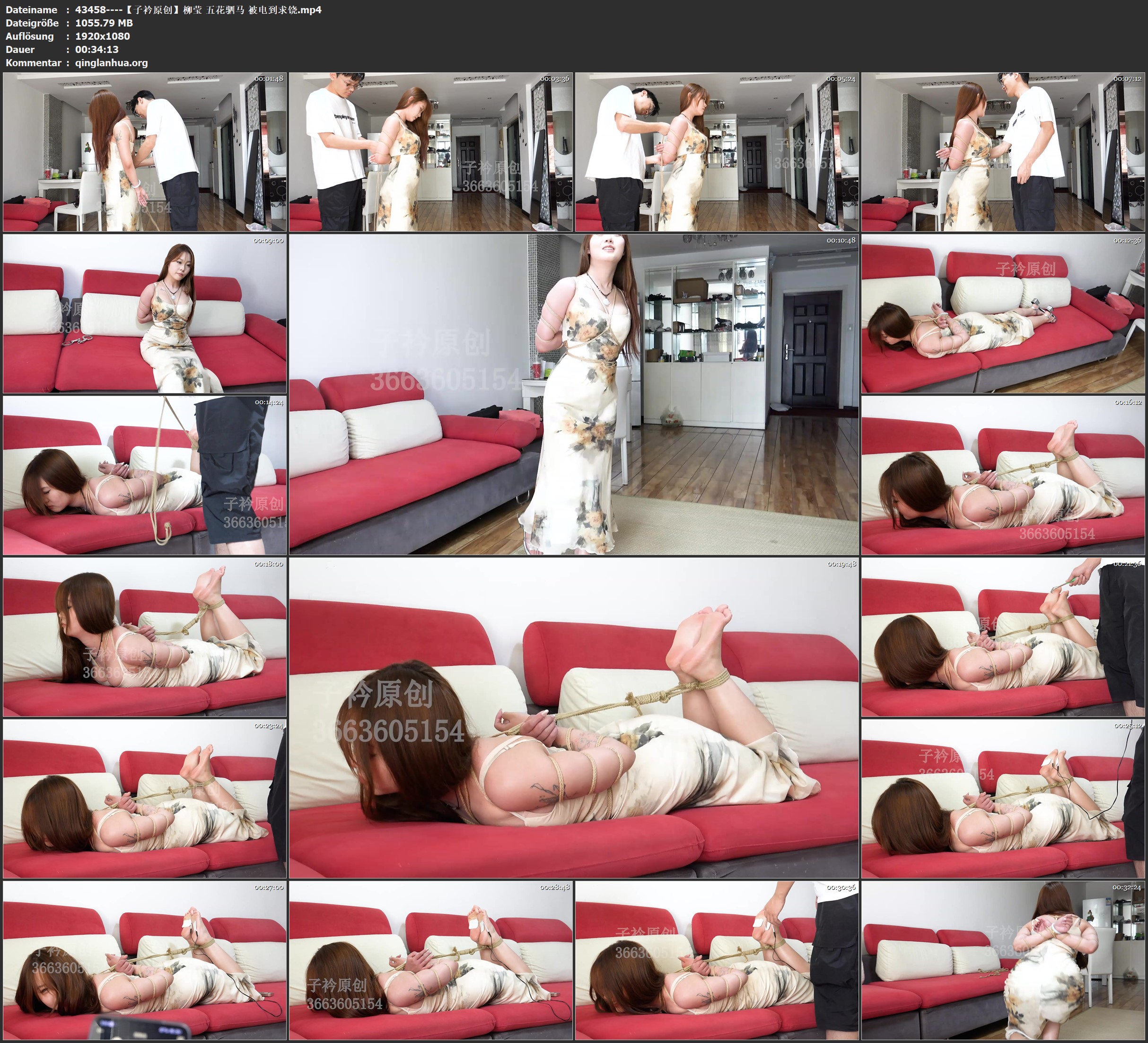The height and width of the screenshot is (1043, 1148).
Task: Click the Dauer value 00:34:13
Action: point(97,50)
